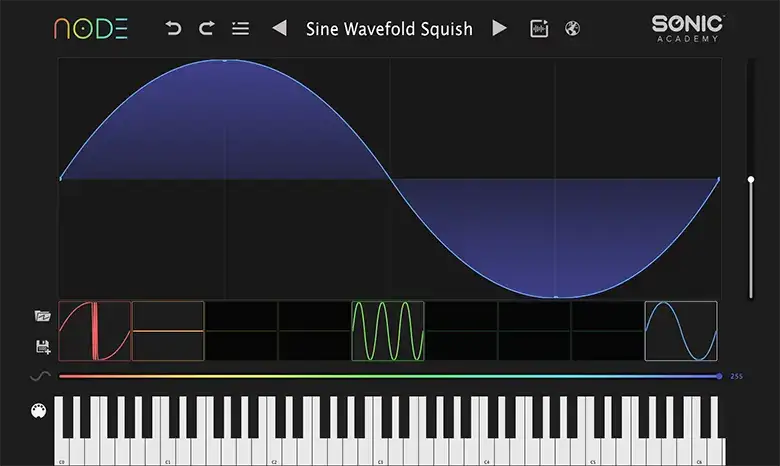Viewport: 780px width, 466px height.
Task: Select the red wavefold waveform slot
Action: pos(95,331)
